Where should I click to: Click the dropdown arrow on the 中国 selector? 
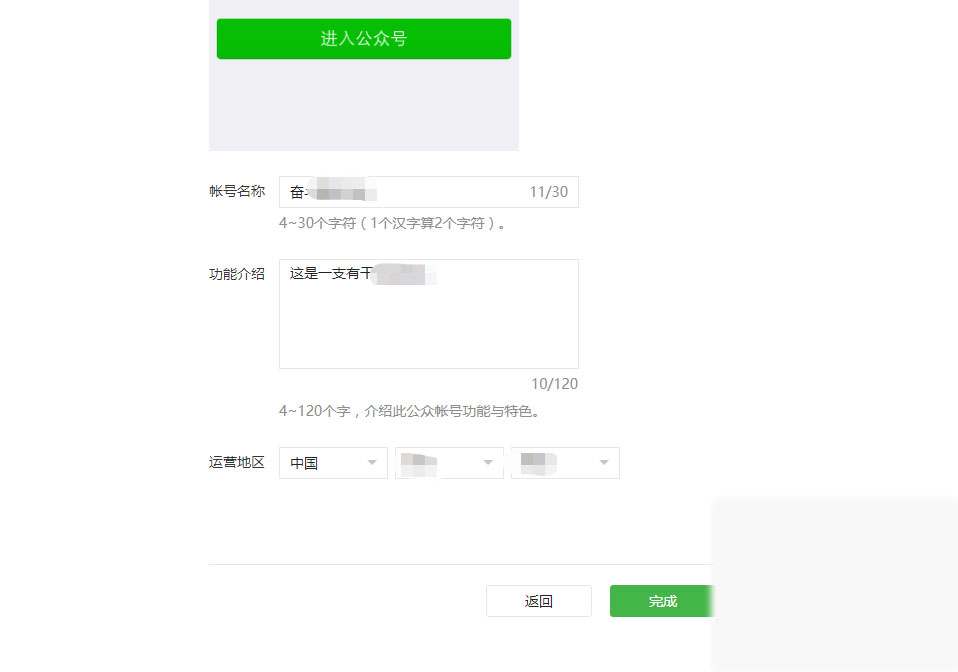(x=370, y=462)
